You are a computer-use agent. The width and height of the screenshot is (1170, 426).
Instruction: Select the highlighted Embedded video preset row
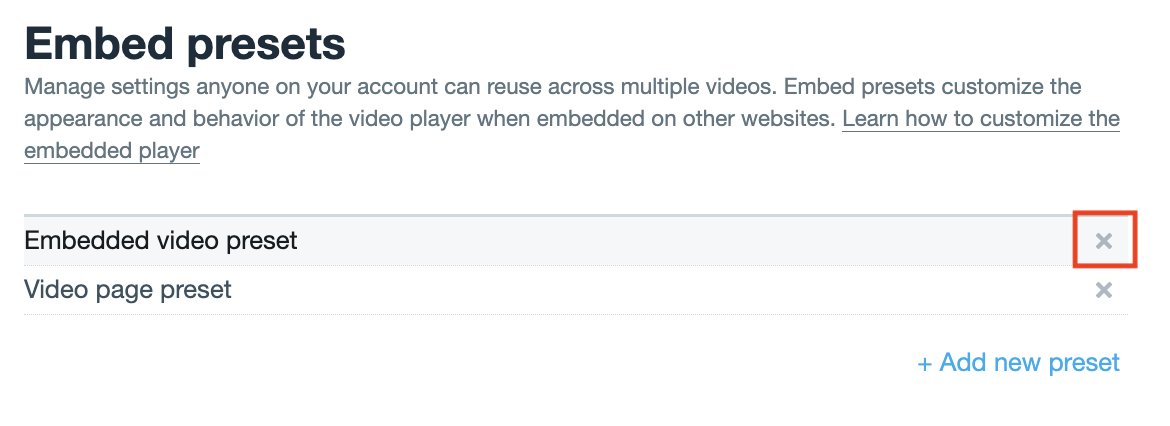[x=600, y=241]
